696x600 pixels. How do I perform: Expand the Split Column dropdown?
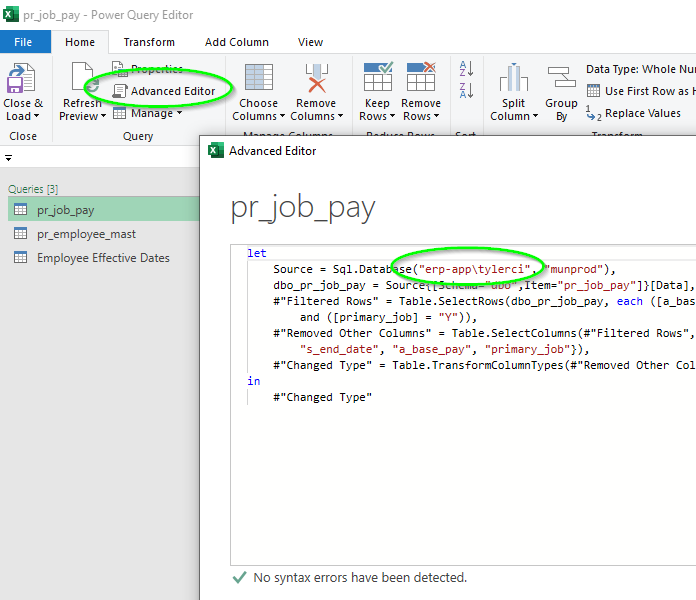[x=535, y=116]
